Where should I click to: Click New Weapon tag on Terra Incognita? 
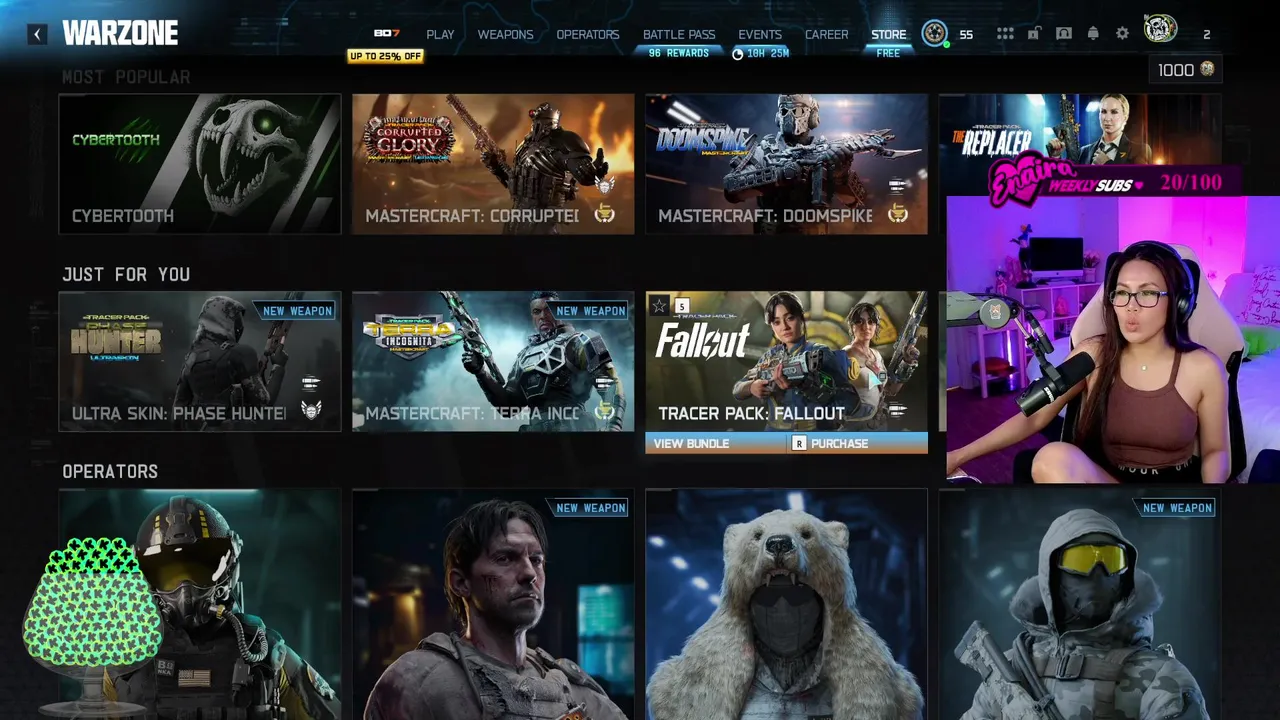pos(590,311)
